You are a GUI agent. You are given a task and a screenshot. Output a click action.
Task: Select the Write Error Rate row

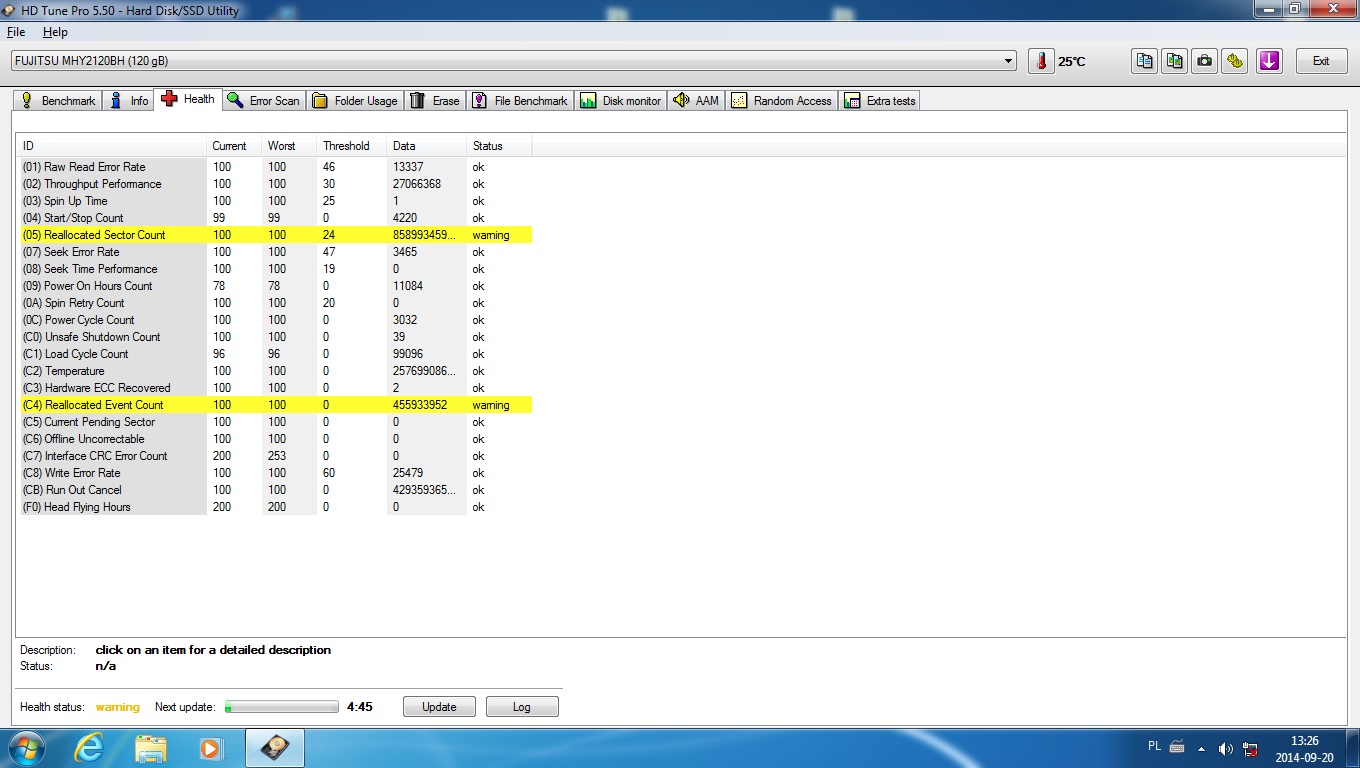point(275,473)
